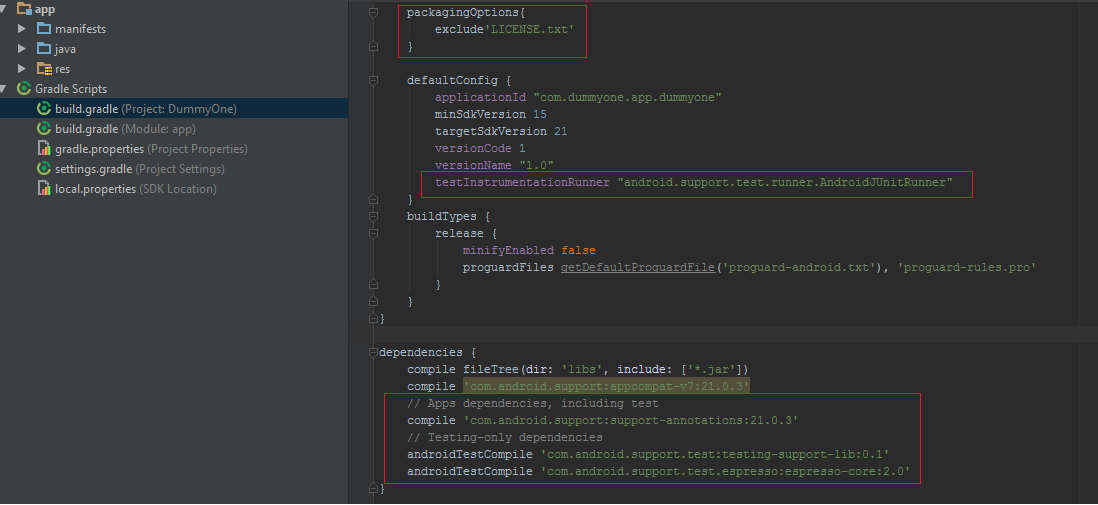The width and height of the screenshot is (1098, 505).
Task: Select the res folder label
Action: [x=62, y=69]
